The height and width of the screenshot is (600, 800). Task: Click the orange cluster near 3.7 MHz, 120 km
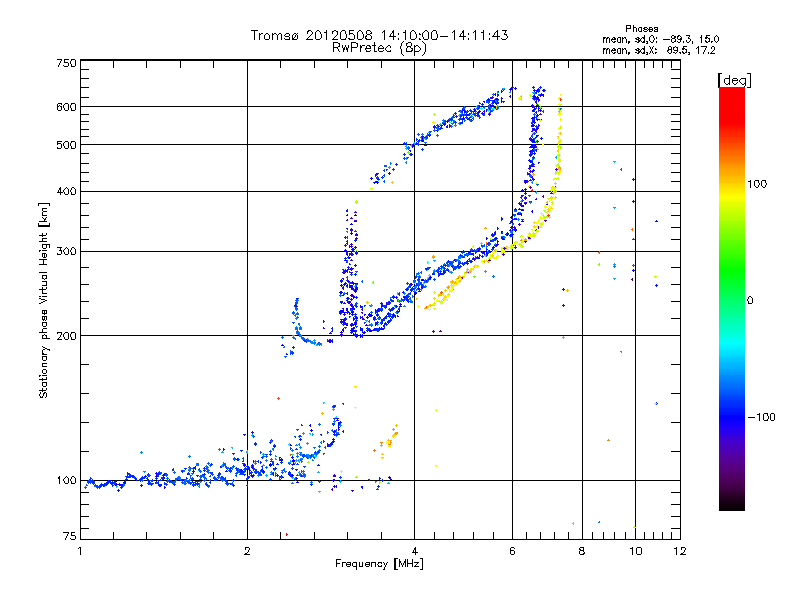(x=389, y=441)
